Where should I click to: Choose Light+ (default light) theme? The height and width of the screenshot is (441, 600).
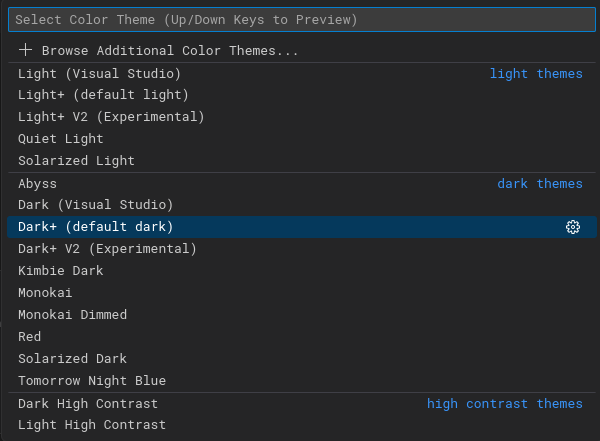[x=302, y=95]
